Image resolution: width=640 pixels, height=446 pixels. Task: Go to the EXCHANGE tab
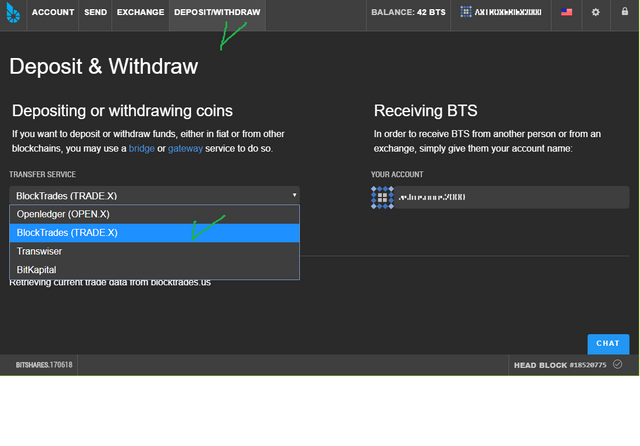click(x=140, y=12)
